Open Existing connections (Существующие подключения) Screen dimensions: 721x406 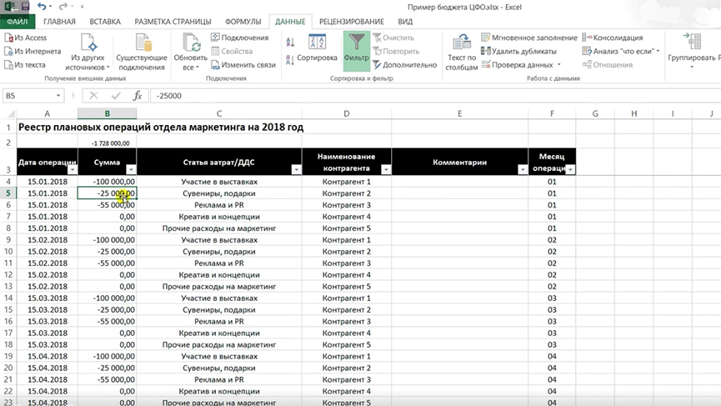pos(142,52)
